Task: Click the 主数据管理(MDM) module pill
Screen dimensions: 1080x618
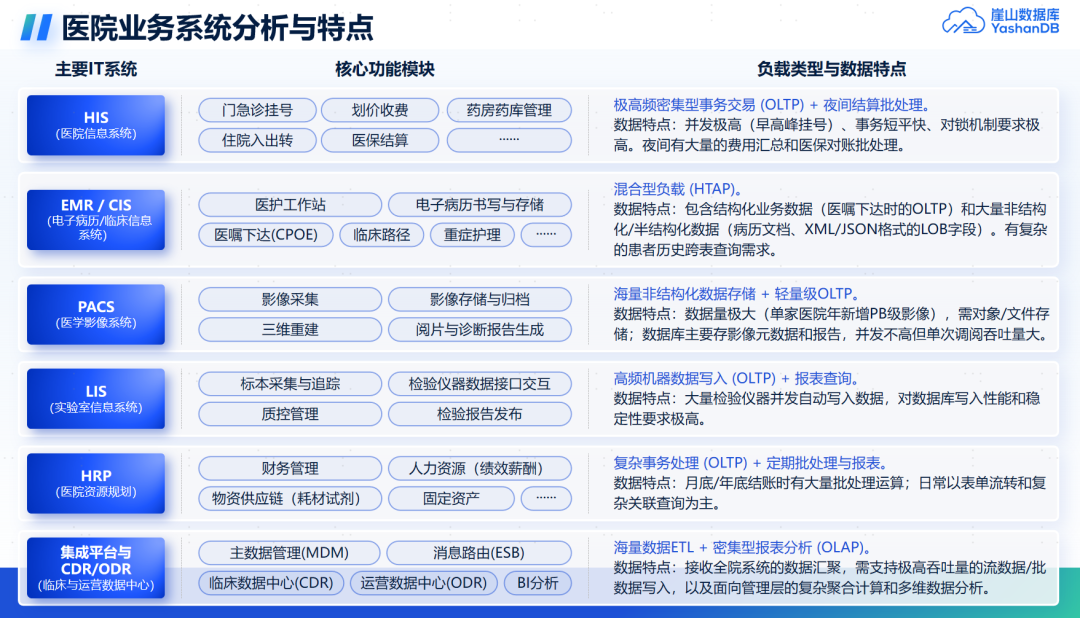Action: click(x=289, y=553)
